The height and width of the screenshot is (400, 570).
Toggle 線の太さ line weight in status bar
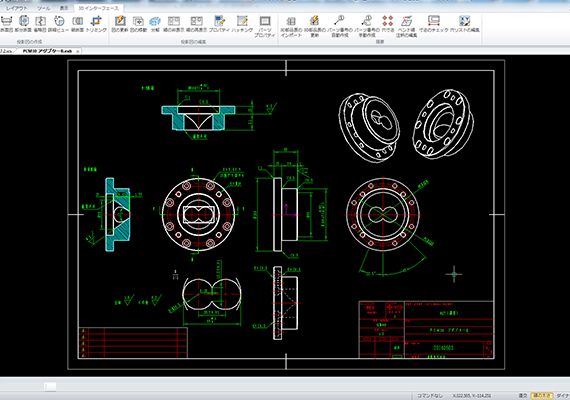coord(542,396)
